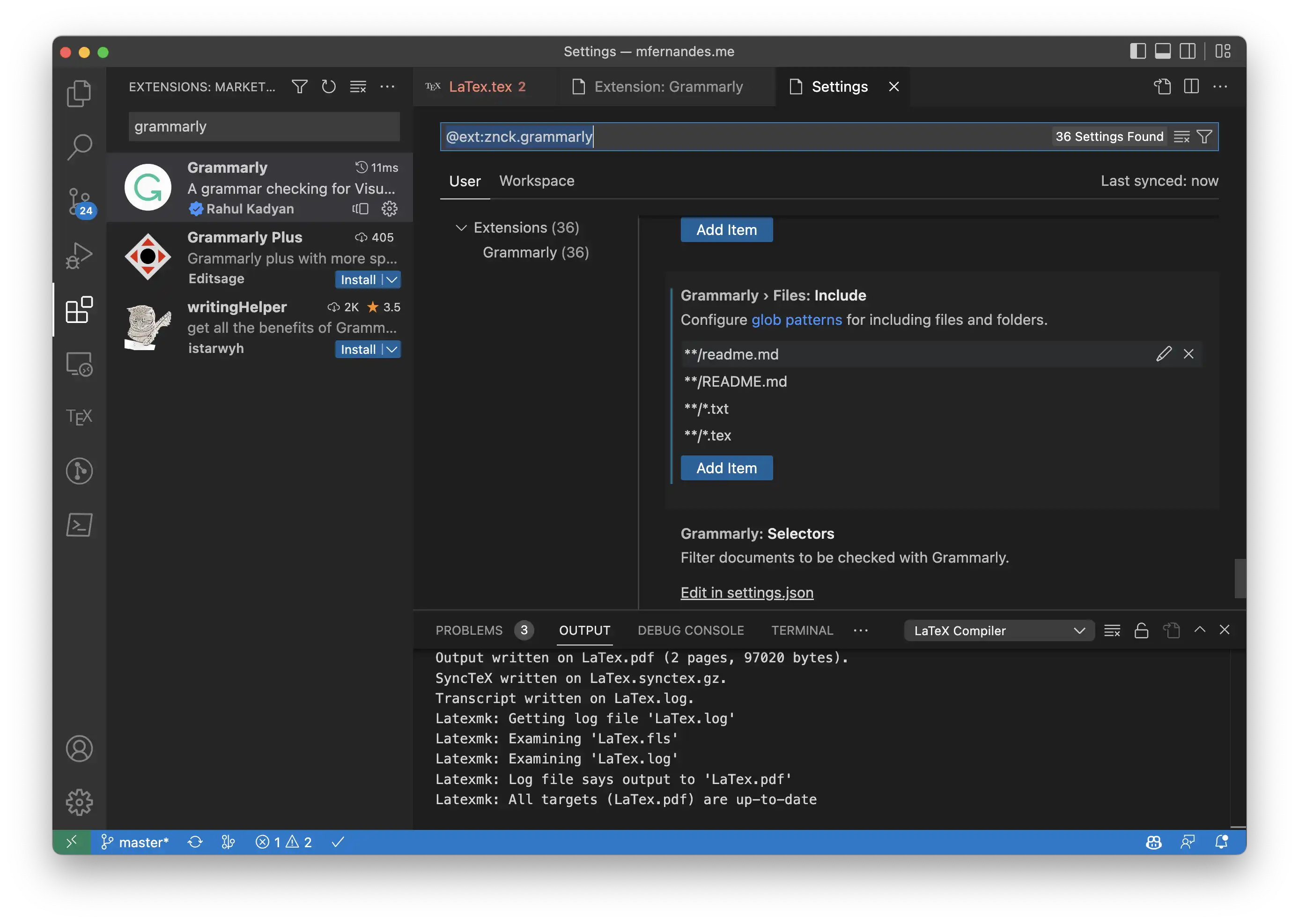This screenshot has height=924, width=1299.
Task: Click the filter extensions funnel icon
Action: click(299, 87)
